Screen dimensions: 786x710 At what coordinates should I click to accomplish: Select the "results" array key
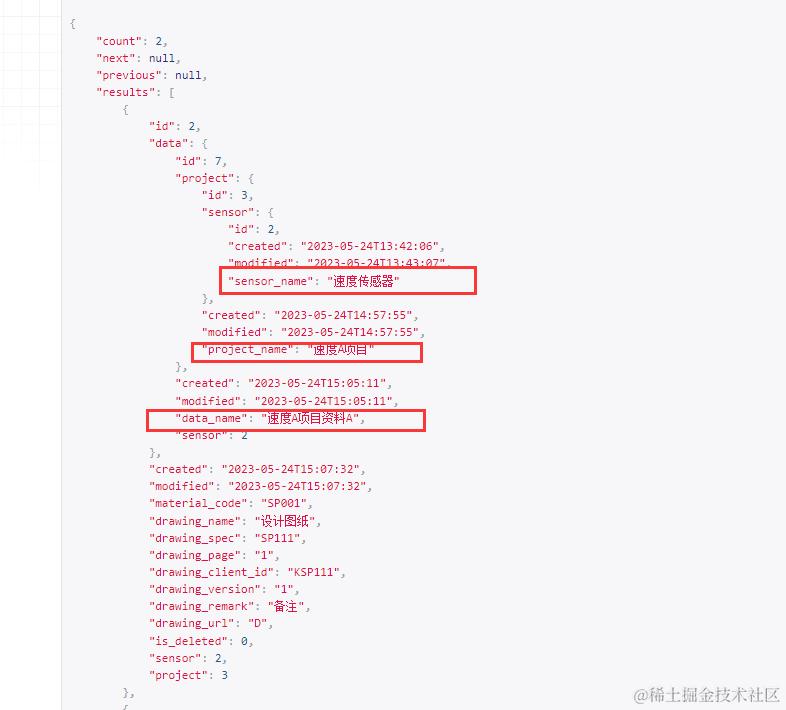pos(126,92)
